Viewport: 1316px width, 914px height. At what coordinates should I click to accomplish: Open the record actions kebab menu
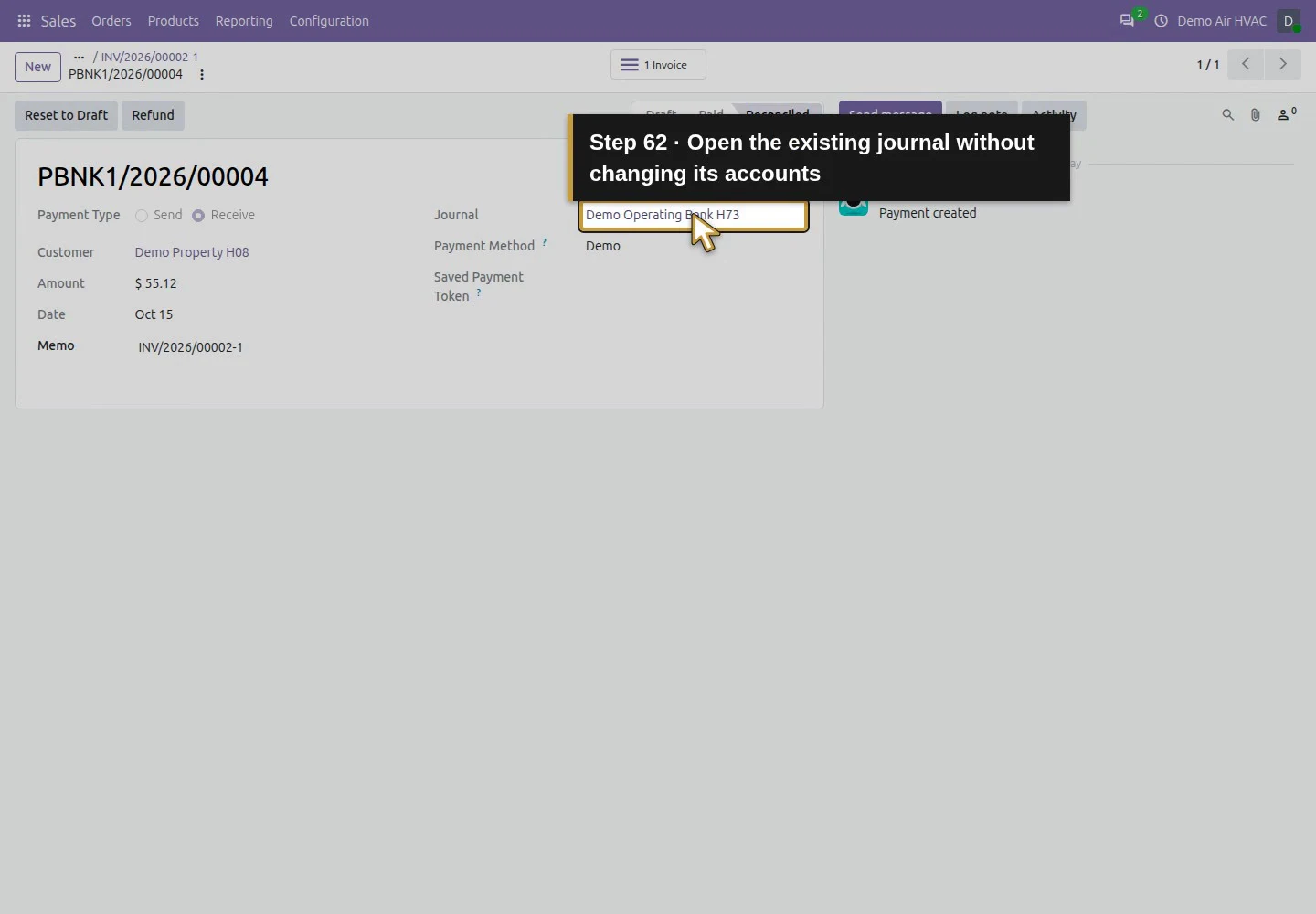(202, 75)
